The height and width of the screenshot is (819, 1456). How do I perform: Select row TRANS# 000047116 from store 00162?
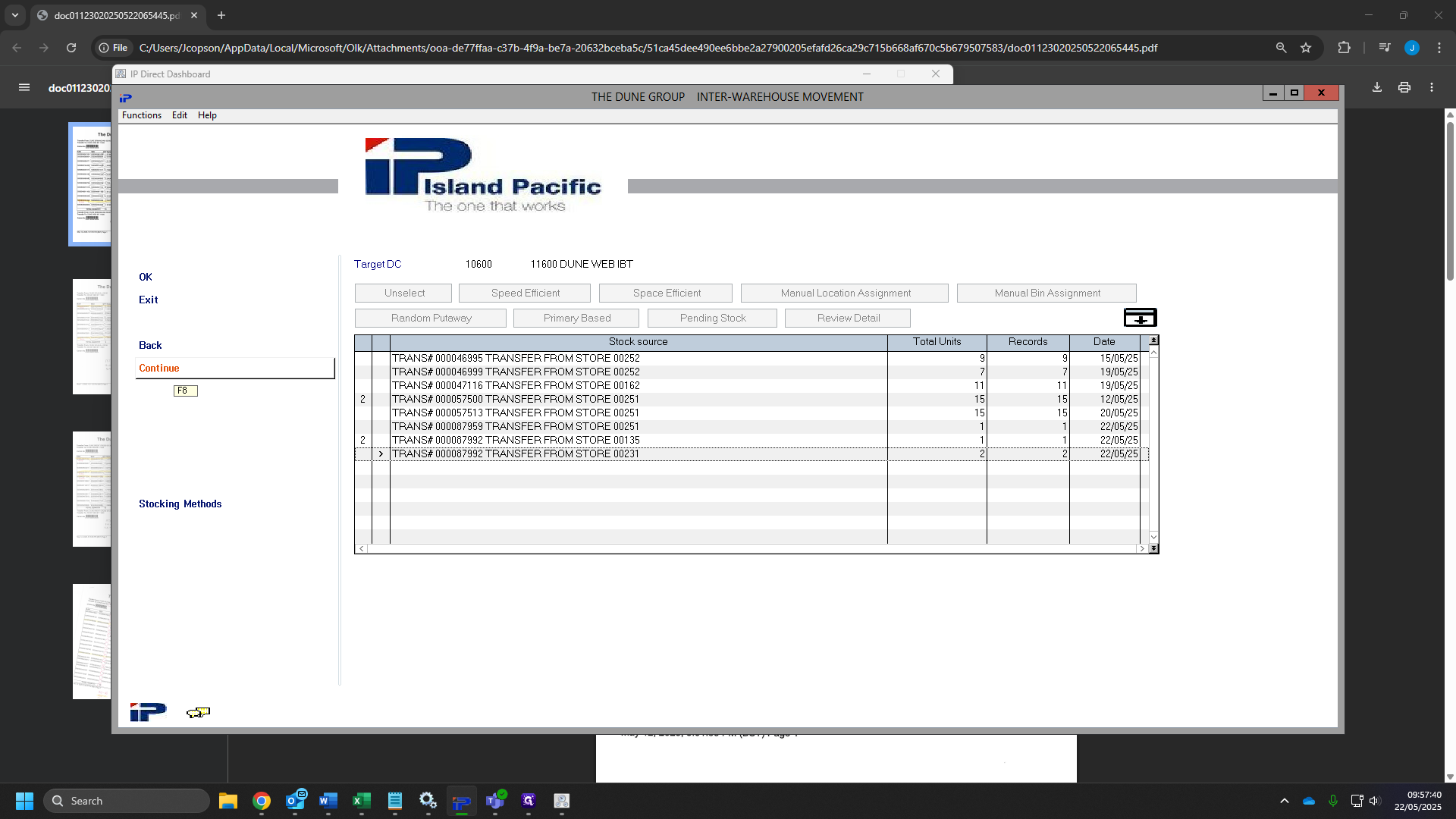(x=751, y=385)
